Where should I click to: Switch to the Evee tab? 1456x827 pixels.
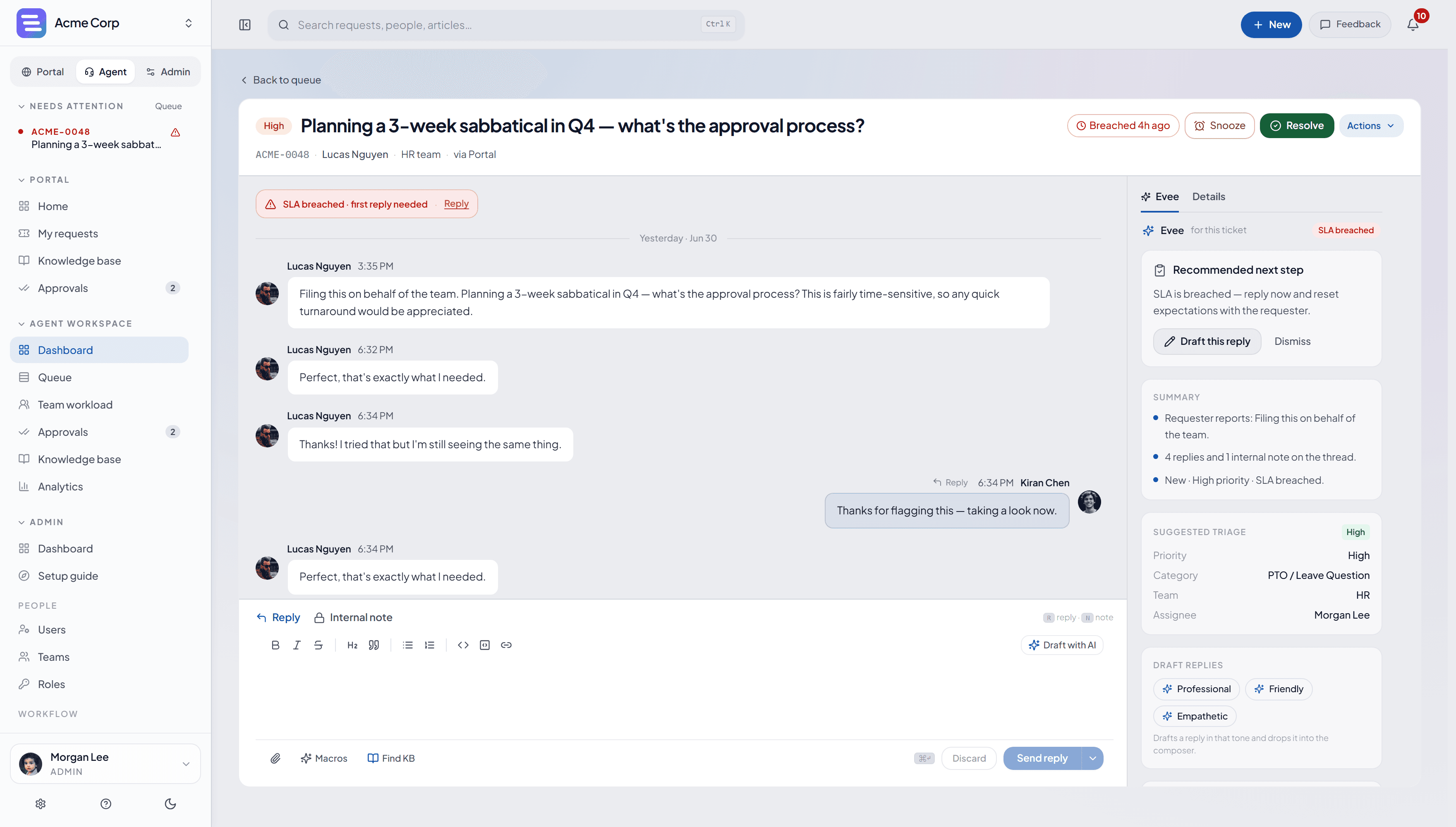tap(1159, 196)
